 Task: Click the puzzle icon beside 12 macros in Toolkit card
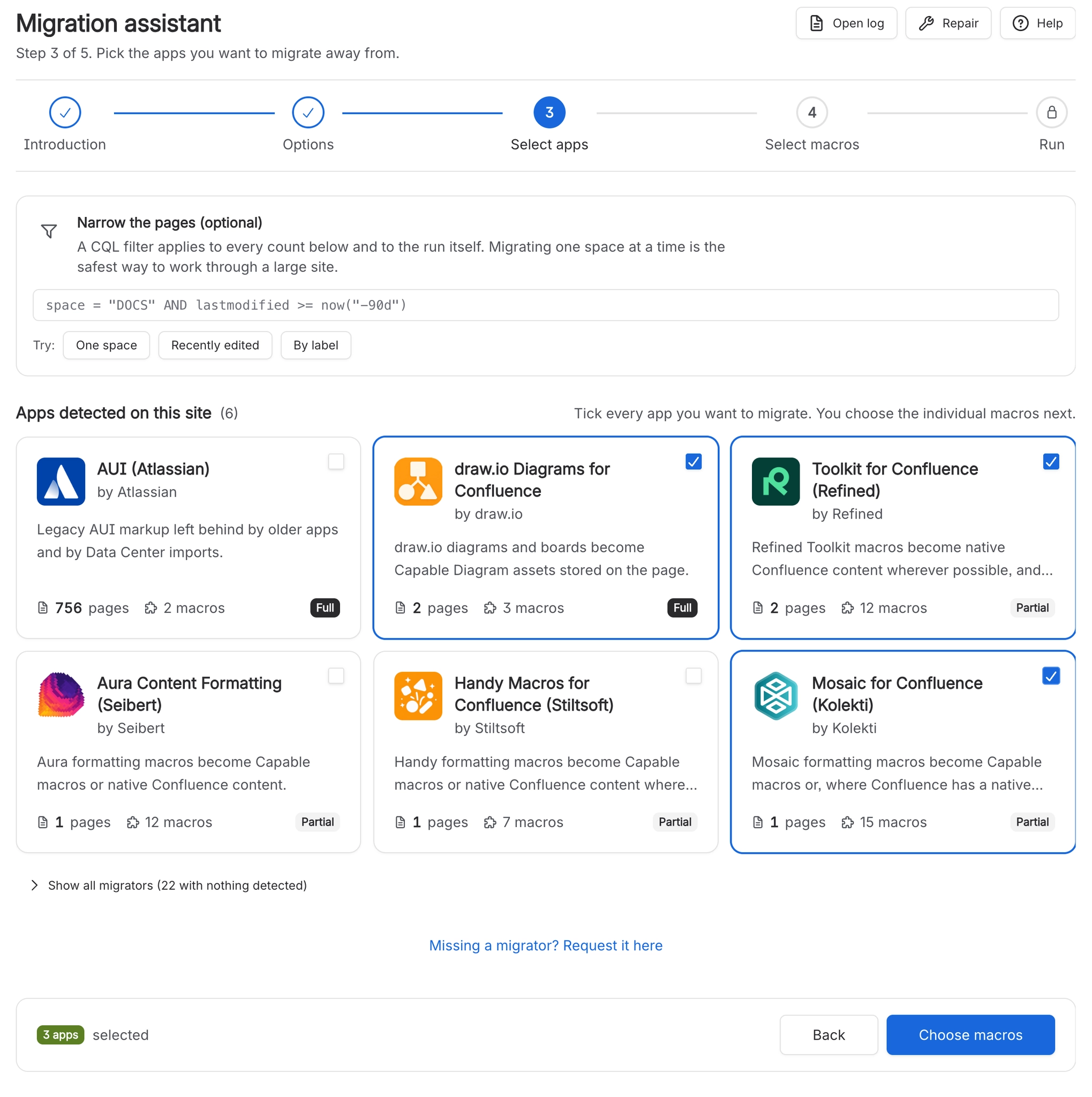(847, 608)
